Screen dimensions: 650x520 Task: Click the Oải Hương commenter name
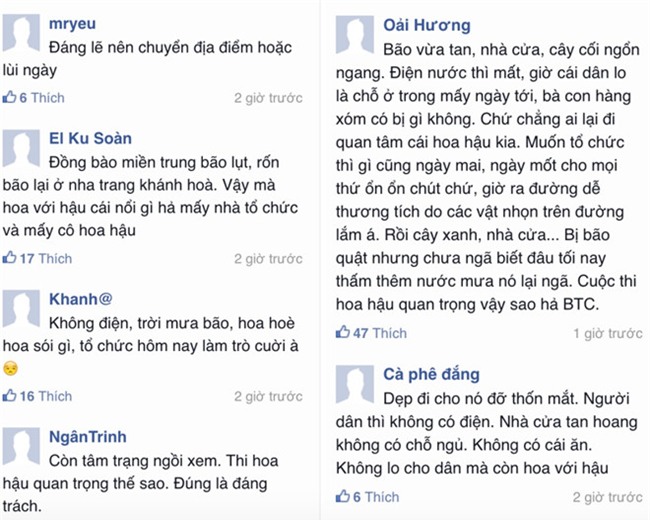point(427,25)
